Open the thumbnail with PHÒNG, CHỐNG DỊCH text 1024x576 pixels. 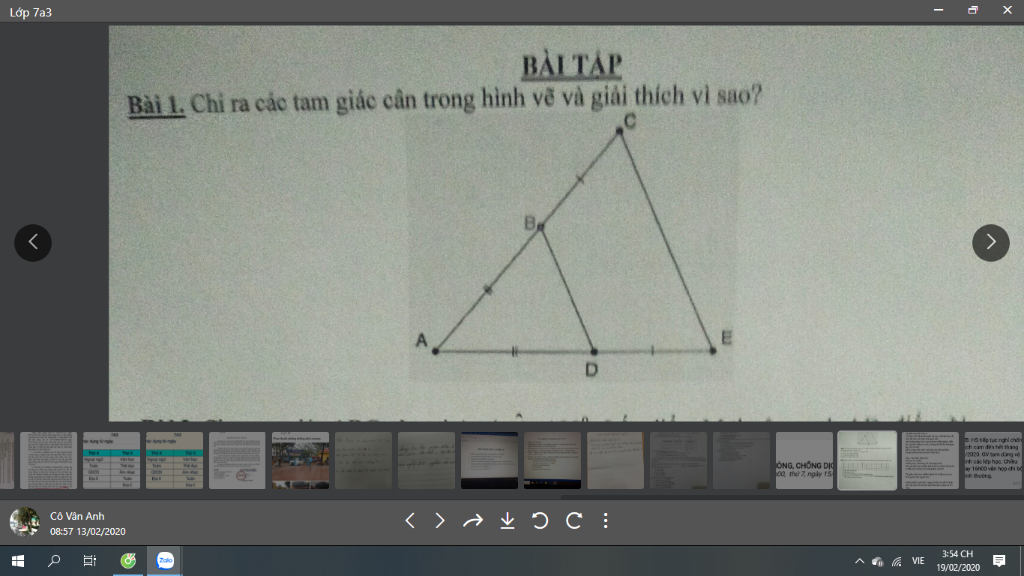[805, 460]
